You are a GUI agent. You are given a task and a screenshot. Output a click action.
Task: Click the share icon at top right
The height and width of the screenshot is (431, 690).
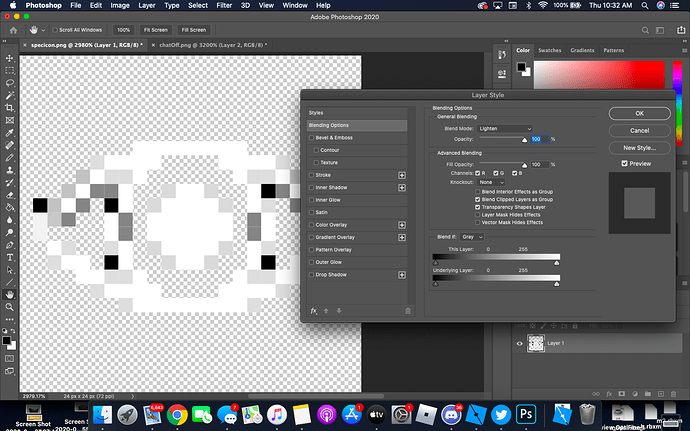pyautogui.click(x=681, y=30)
